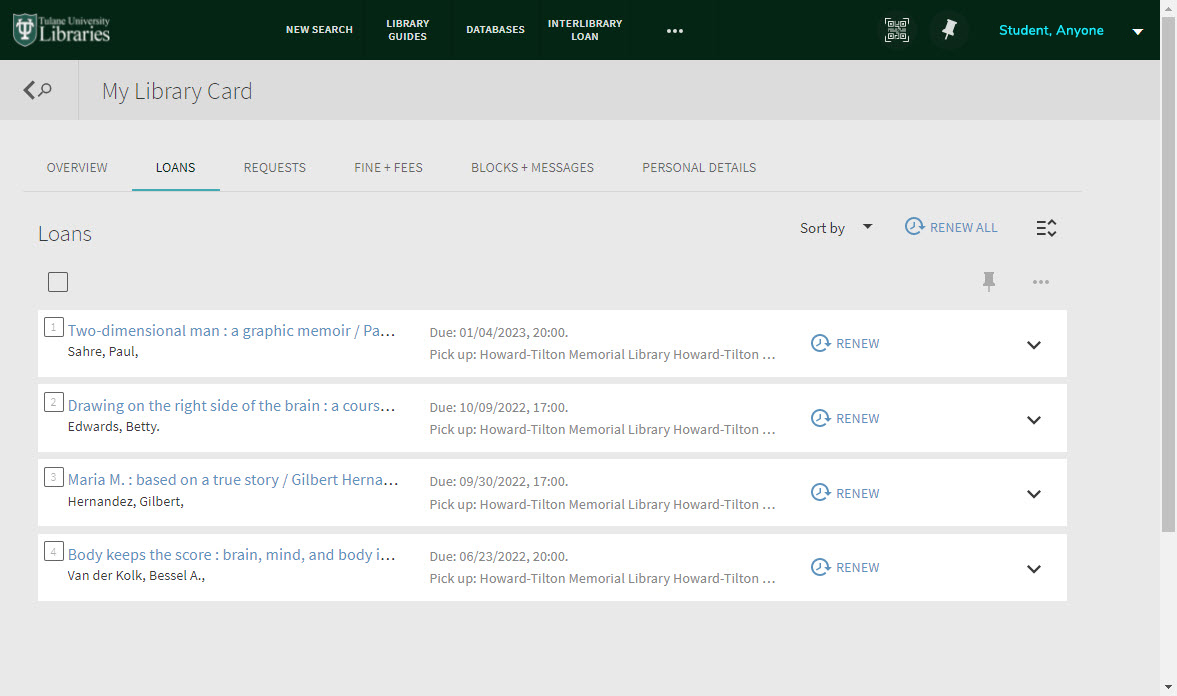The width and height of the screenshot is (1177, 696).
Task: Open pinned favorites in the header
Action: [x=949, y=30]
